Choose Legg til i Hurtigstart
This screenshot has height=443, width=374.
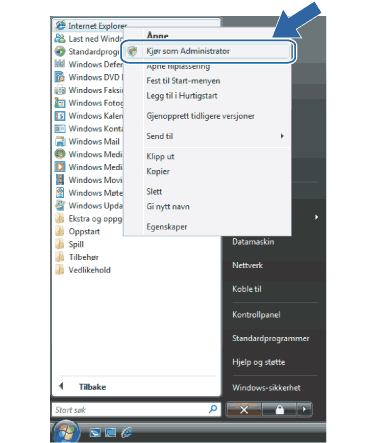(182, 96)
